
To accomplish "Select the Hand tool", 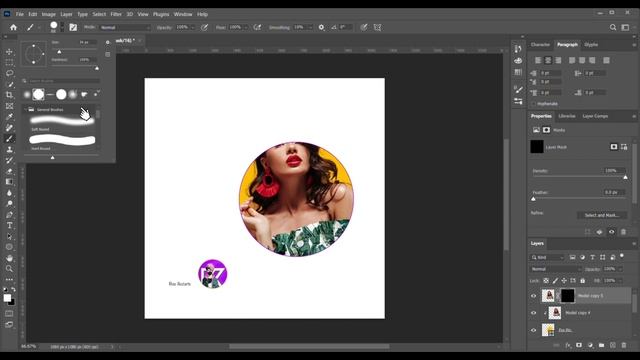I will tap(9, 258).
